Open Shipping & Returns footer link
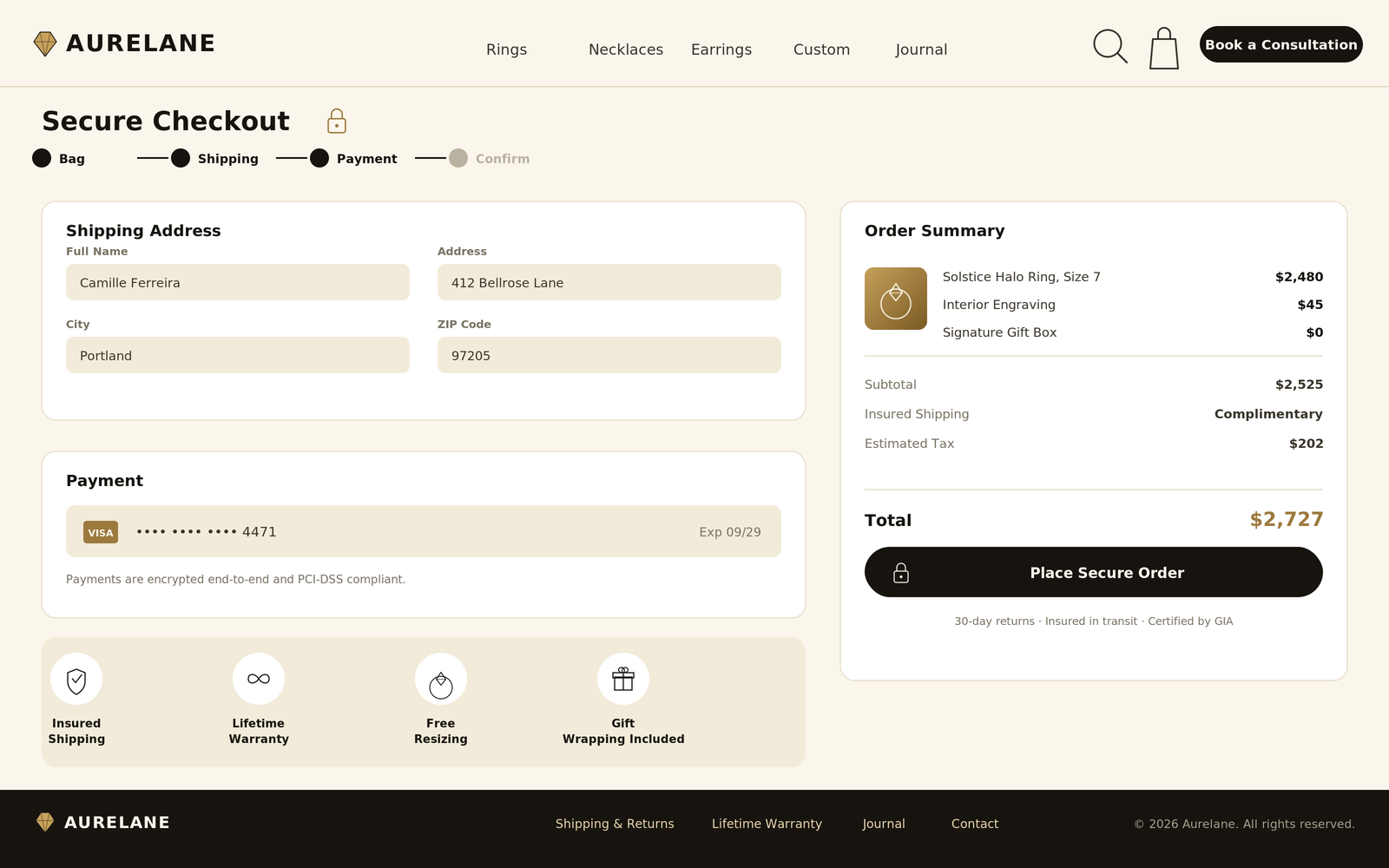 coord(615,824)
